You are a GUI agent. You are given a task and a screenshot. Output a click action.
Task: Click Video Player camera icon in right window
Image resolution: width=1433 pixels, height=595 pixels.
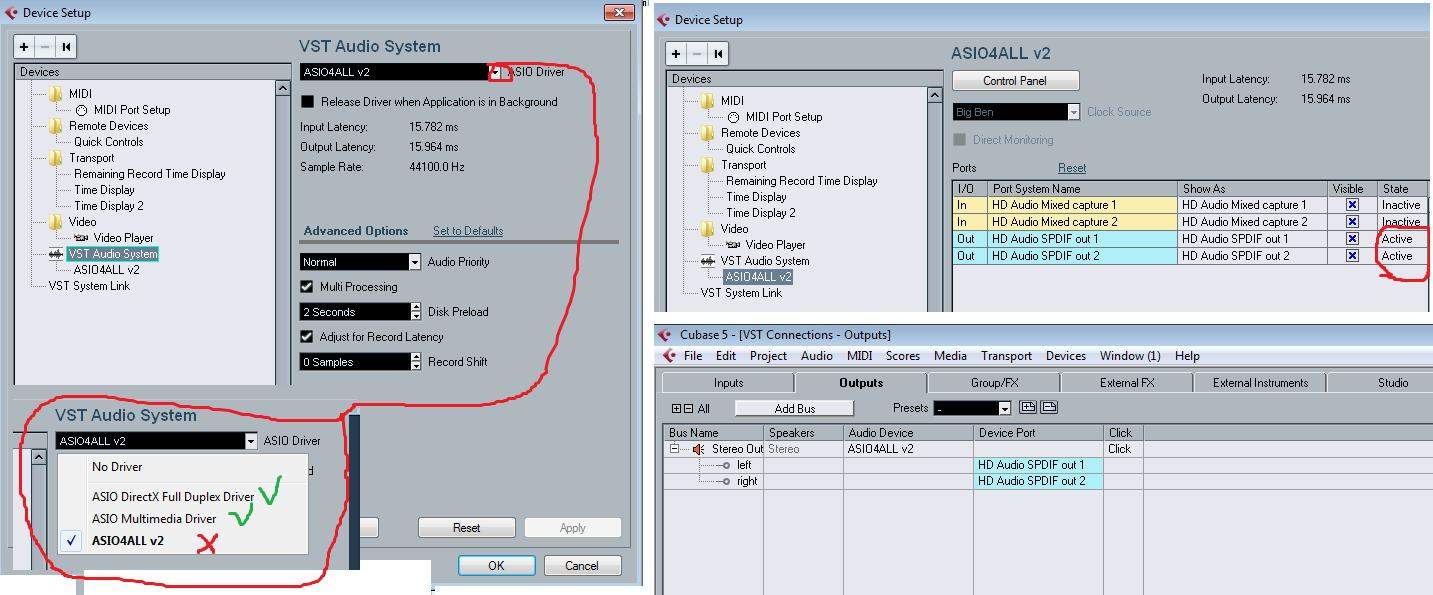[x=734, y=245]
